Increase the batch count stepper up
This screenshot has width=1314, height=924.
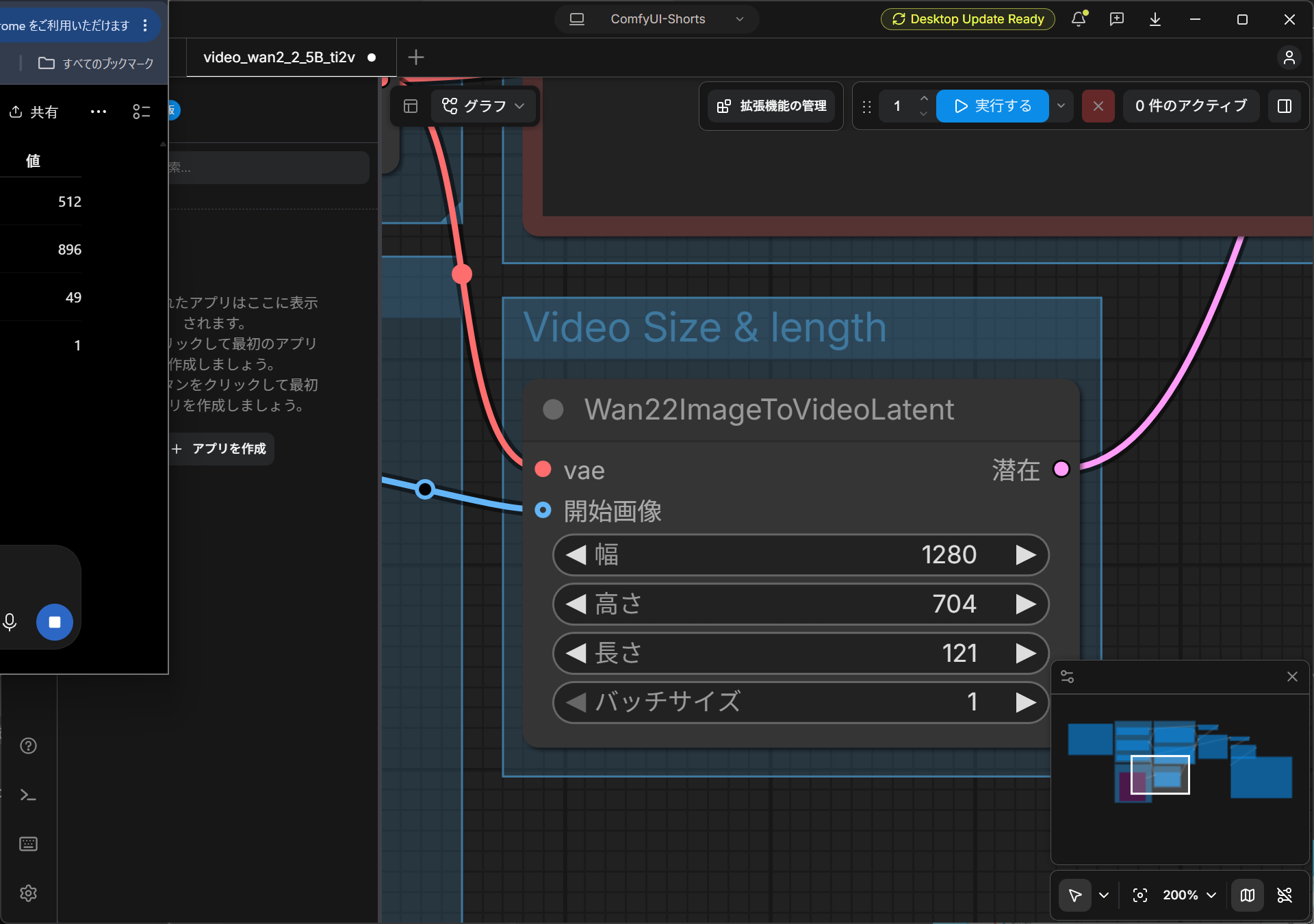pos(924,98)
